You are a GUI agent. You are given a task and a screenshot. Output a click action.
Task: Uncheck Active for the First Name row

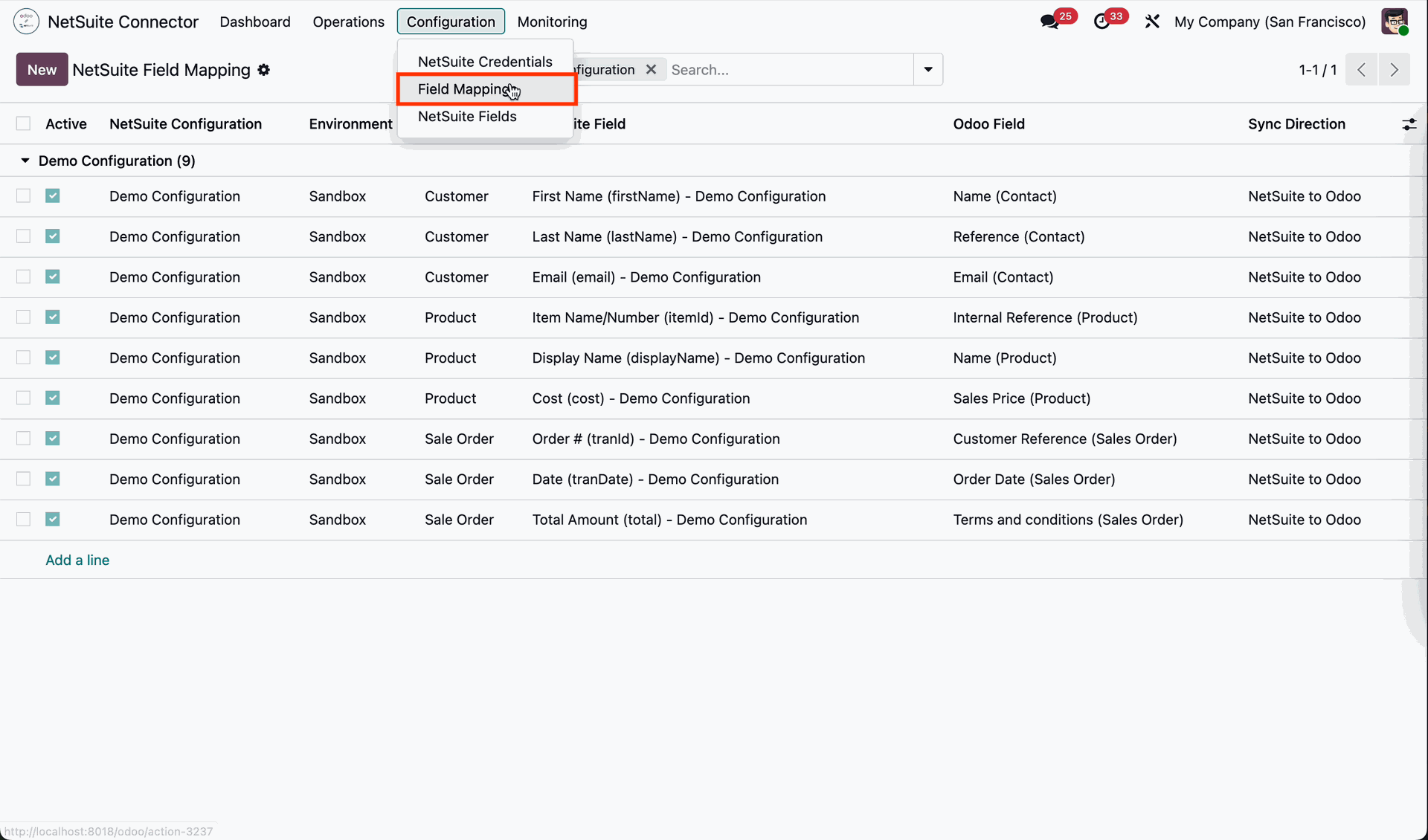[x=52, y=196]
